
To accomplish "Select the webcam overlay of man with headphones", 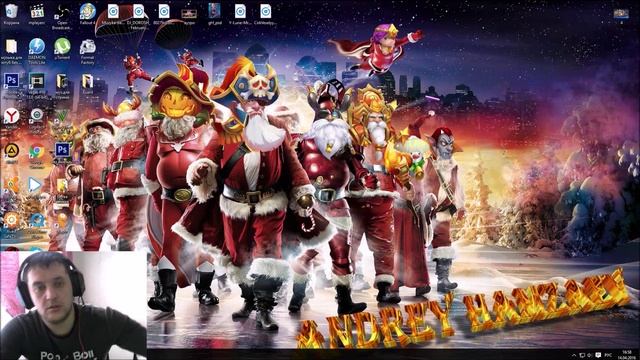I will tap(73, 305).
